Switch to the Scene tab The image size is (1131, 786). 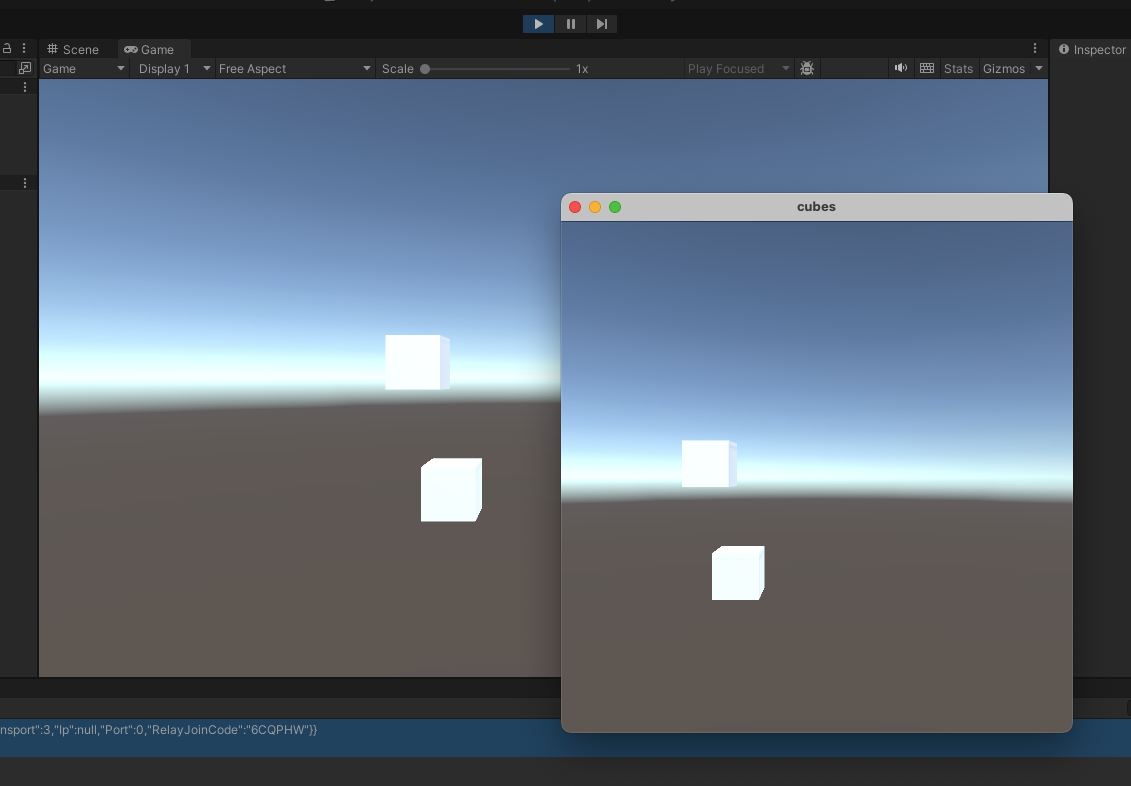(74, 49)
